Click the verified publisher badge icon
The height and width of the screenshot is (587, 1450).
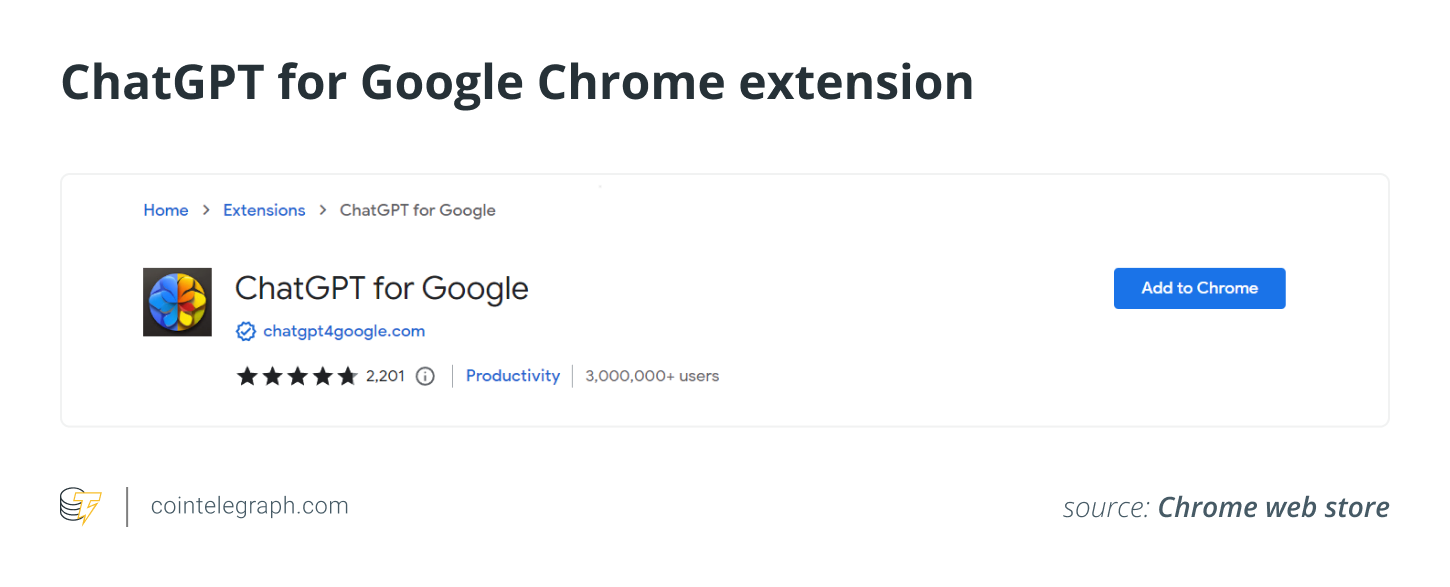(245, 331)
